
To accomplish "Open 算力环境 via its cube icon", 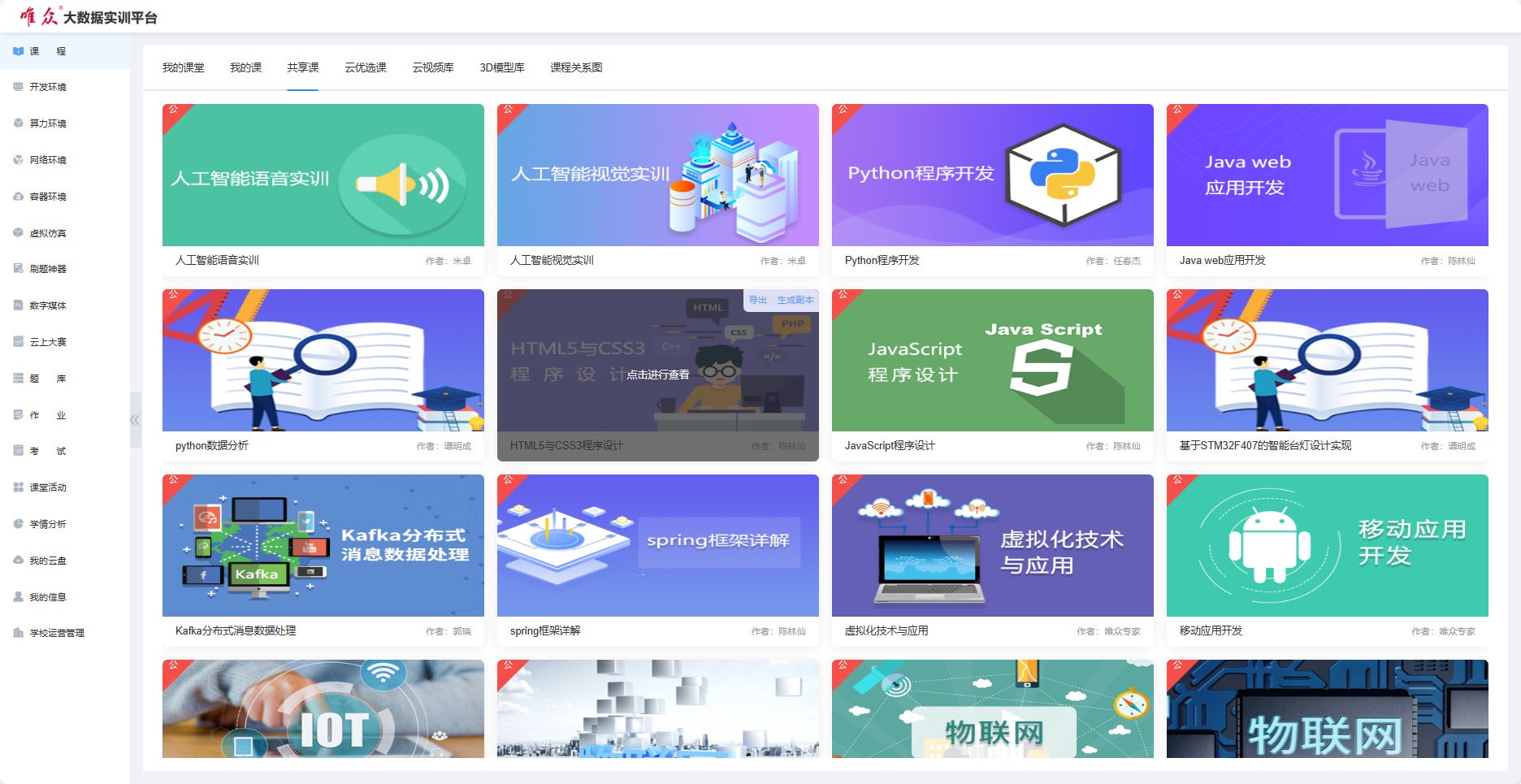I will tap(18, 123).
